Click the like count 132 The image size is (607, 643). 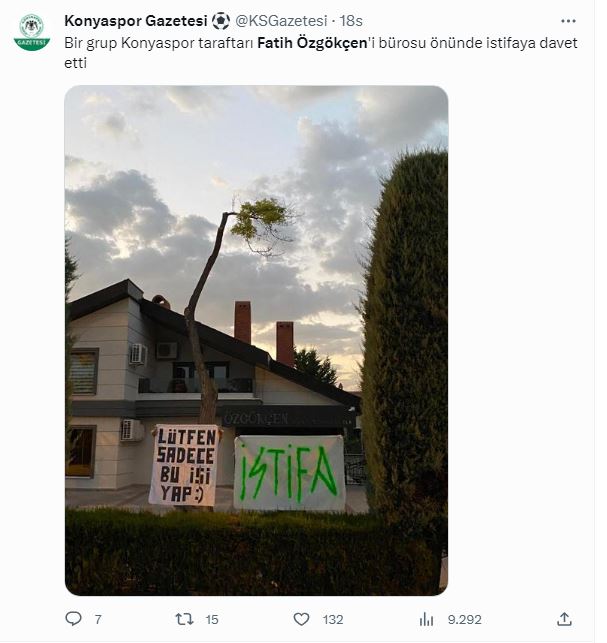tap(333, 619)
